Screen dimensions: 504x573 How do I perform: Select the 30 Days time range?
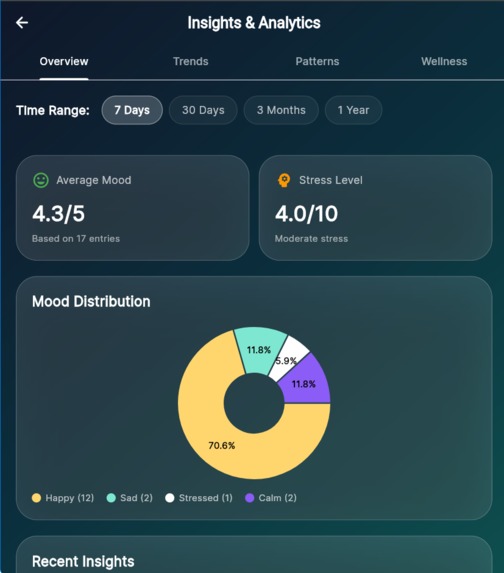pyautogui.click(x=203, y=110)
